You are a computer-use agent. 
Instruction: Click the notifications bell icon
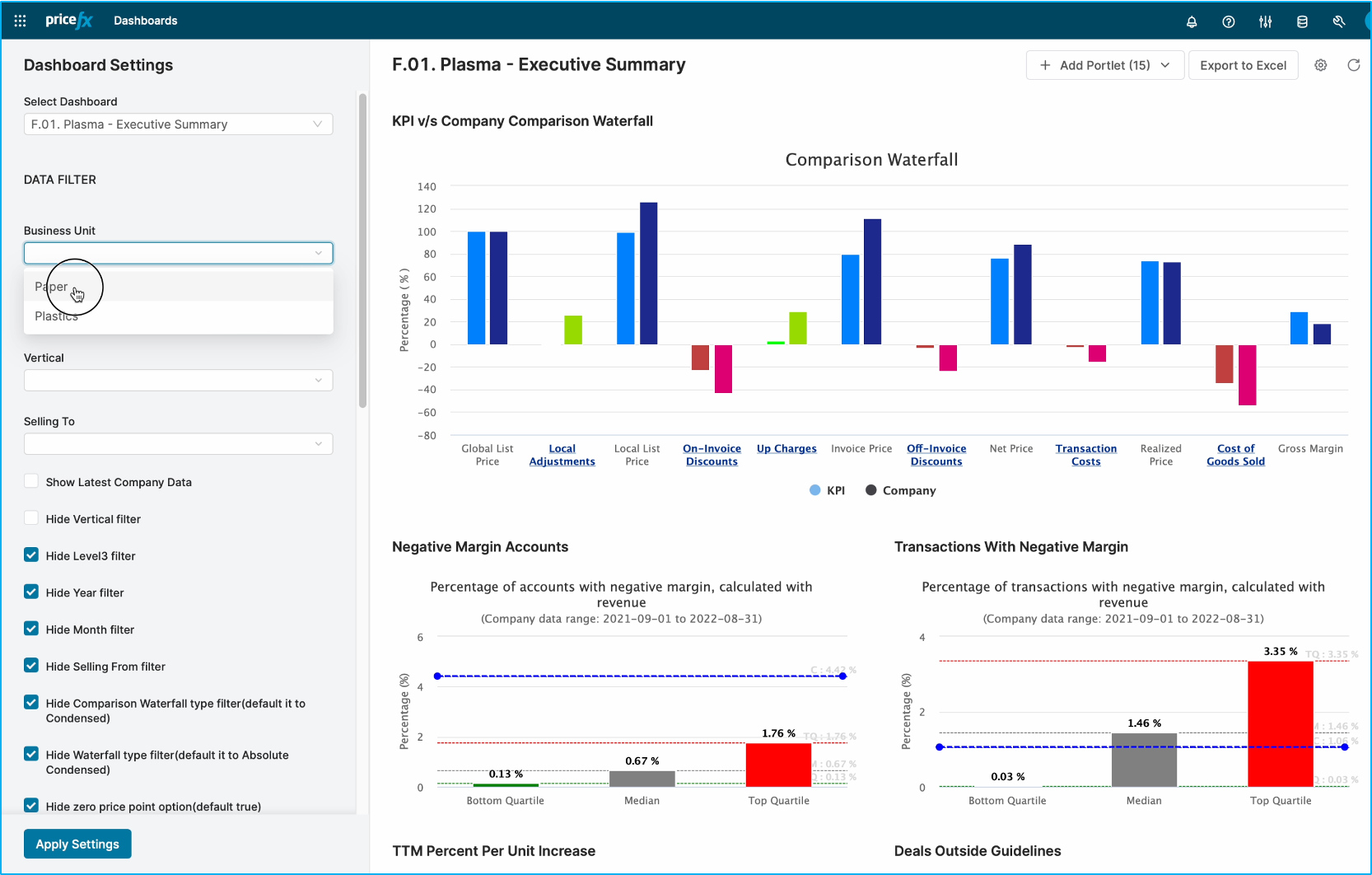pyautogui.click(x=1192, y=21)
